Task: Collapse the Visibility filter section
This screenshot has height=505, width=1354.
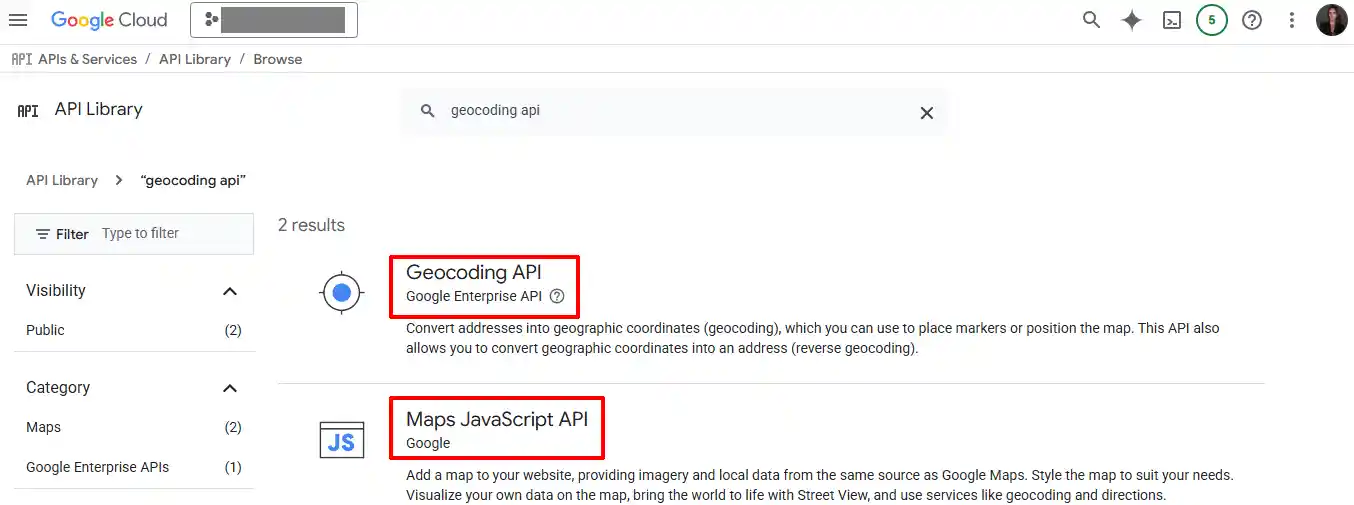Action: [x=230, y=291]
